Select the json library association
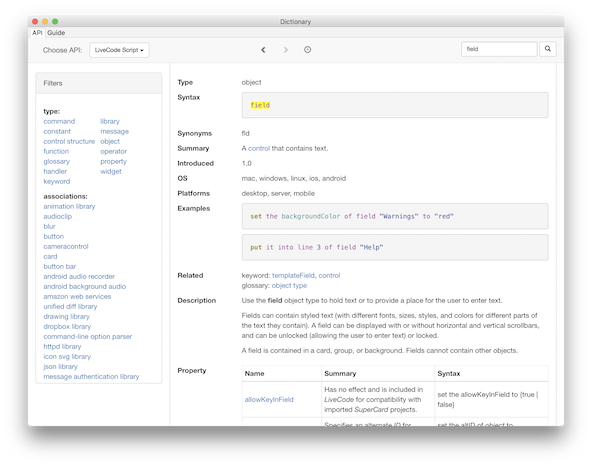The height and width of the screenshot is (466, 592). pos(60,367)
